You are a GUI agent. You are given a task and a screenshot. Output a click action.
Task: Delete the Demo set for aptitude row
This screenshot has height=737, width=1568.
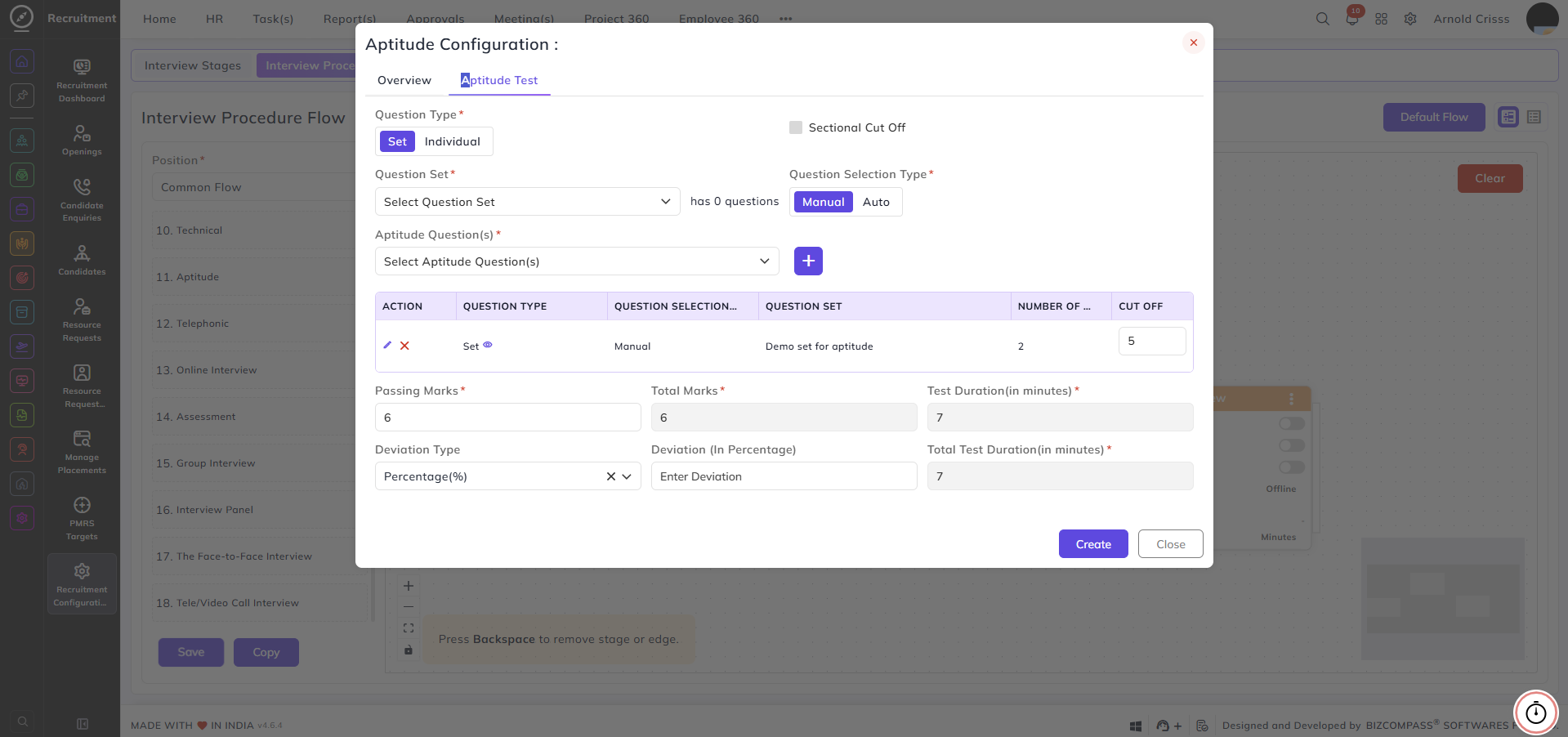(404, 346)
